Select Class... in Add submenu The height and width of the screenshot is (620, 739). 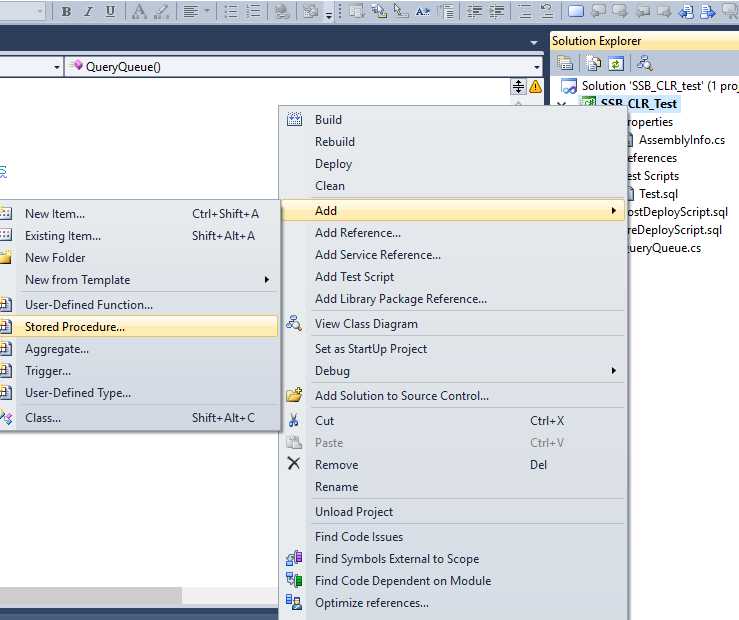tap(139, 417)
